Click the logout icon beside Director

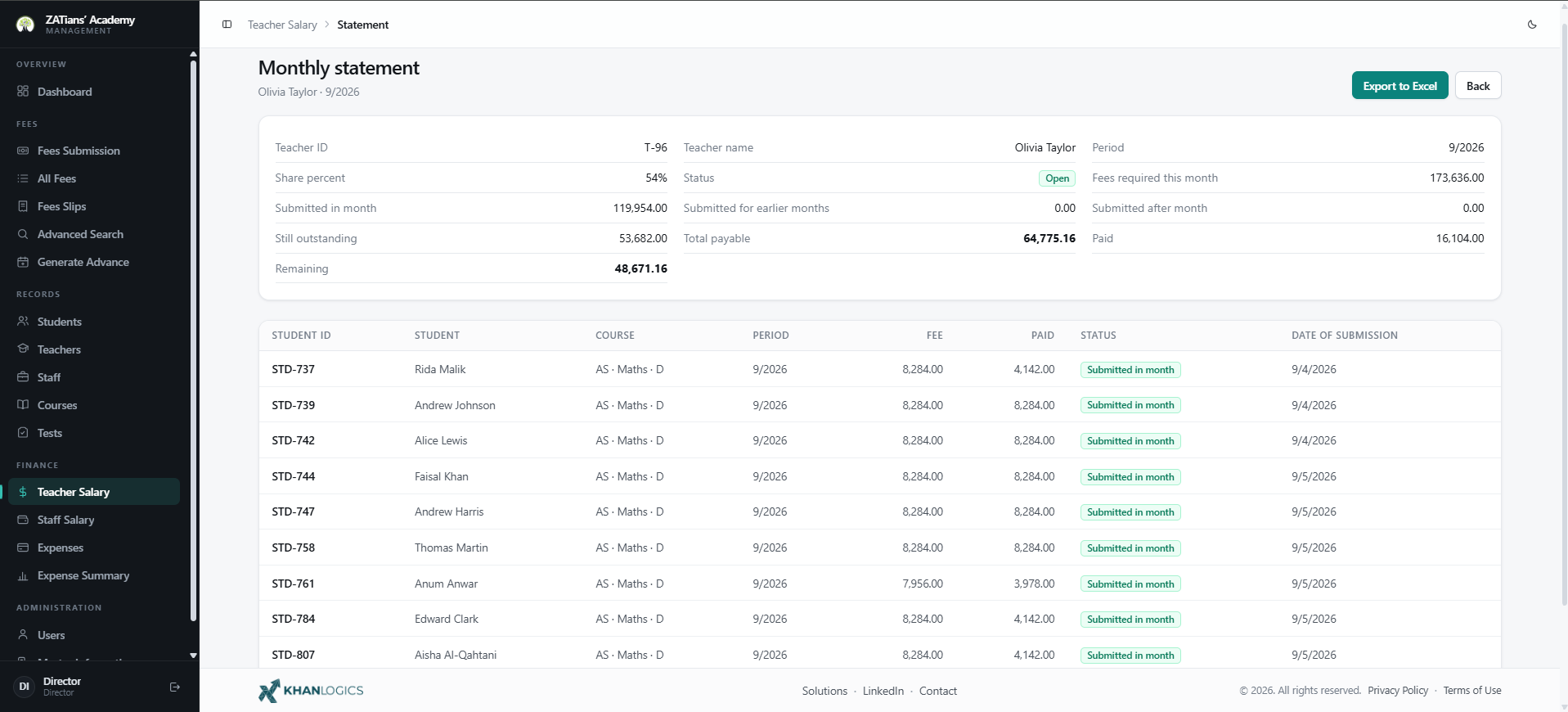click(174, 687)
